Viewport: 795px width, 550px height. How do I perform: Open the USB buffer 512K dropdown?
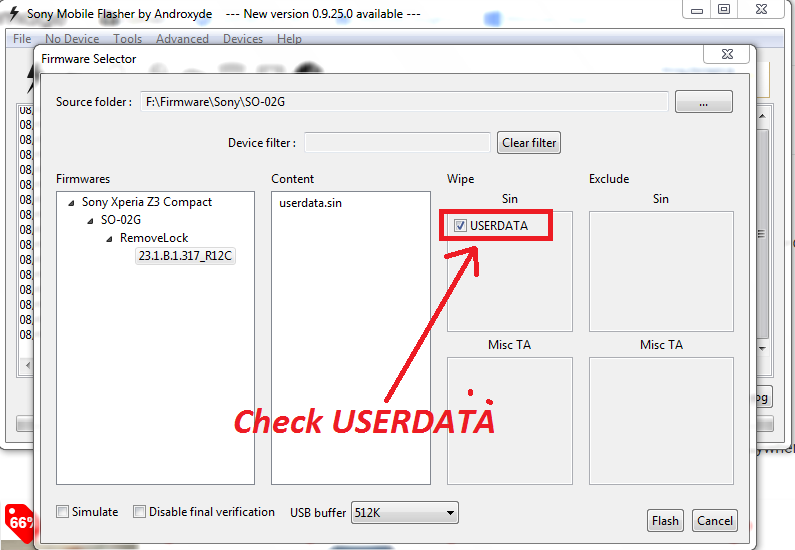pos(405,512)
